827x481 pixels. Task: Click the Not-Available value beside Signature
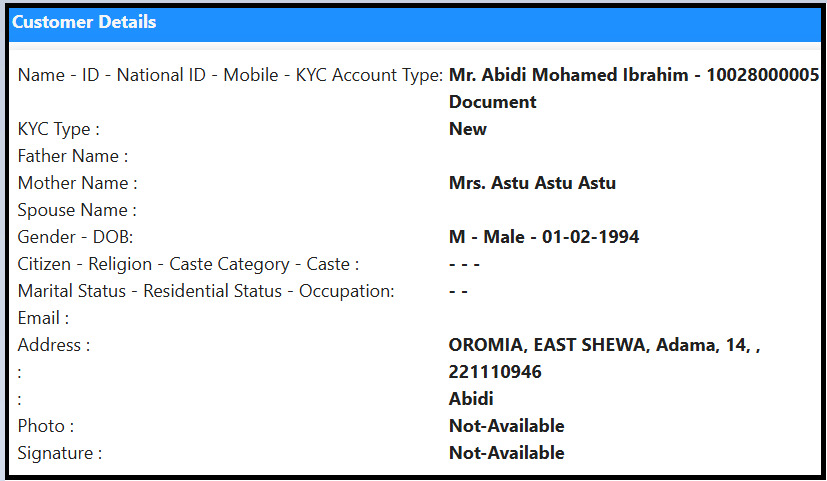click(x=506, y=453)
